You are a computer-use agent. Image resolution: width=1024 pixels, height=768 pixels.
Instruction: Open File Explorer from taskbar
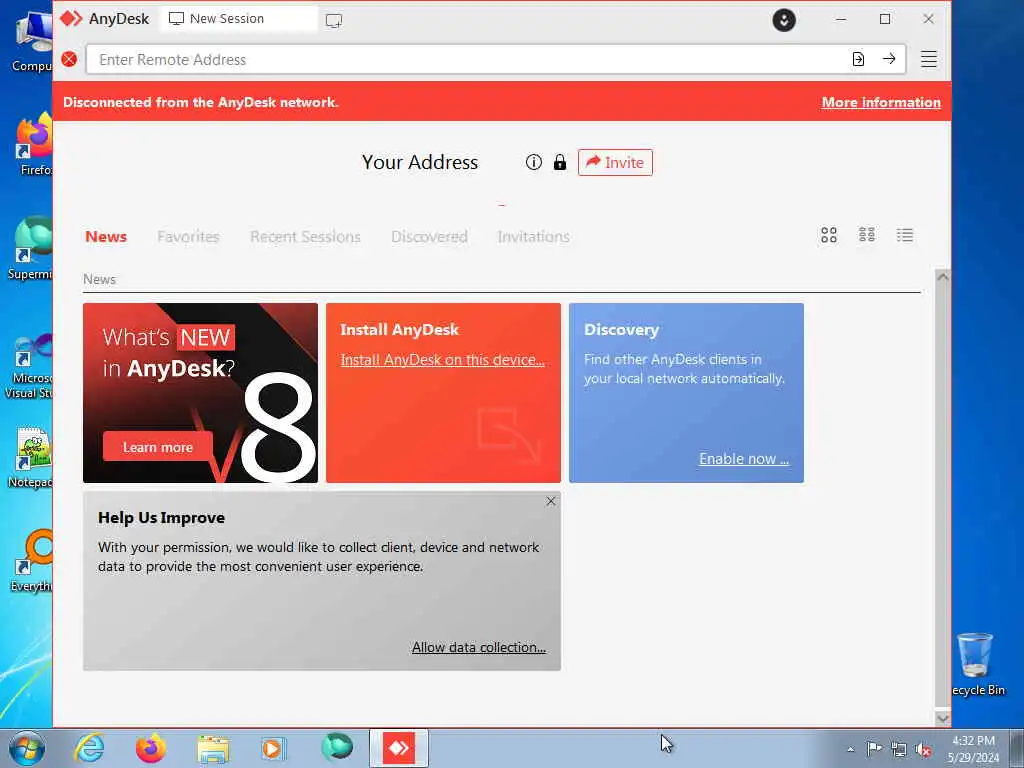click(x=213, y=749)
